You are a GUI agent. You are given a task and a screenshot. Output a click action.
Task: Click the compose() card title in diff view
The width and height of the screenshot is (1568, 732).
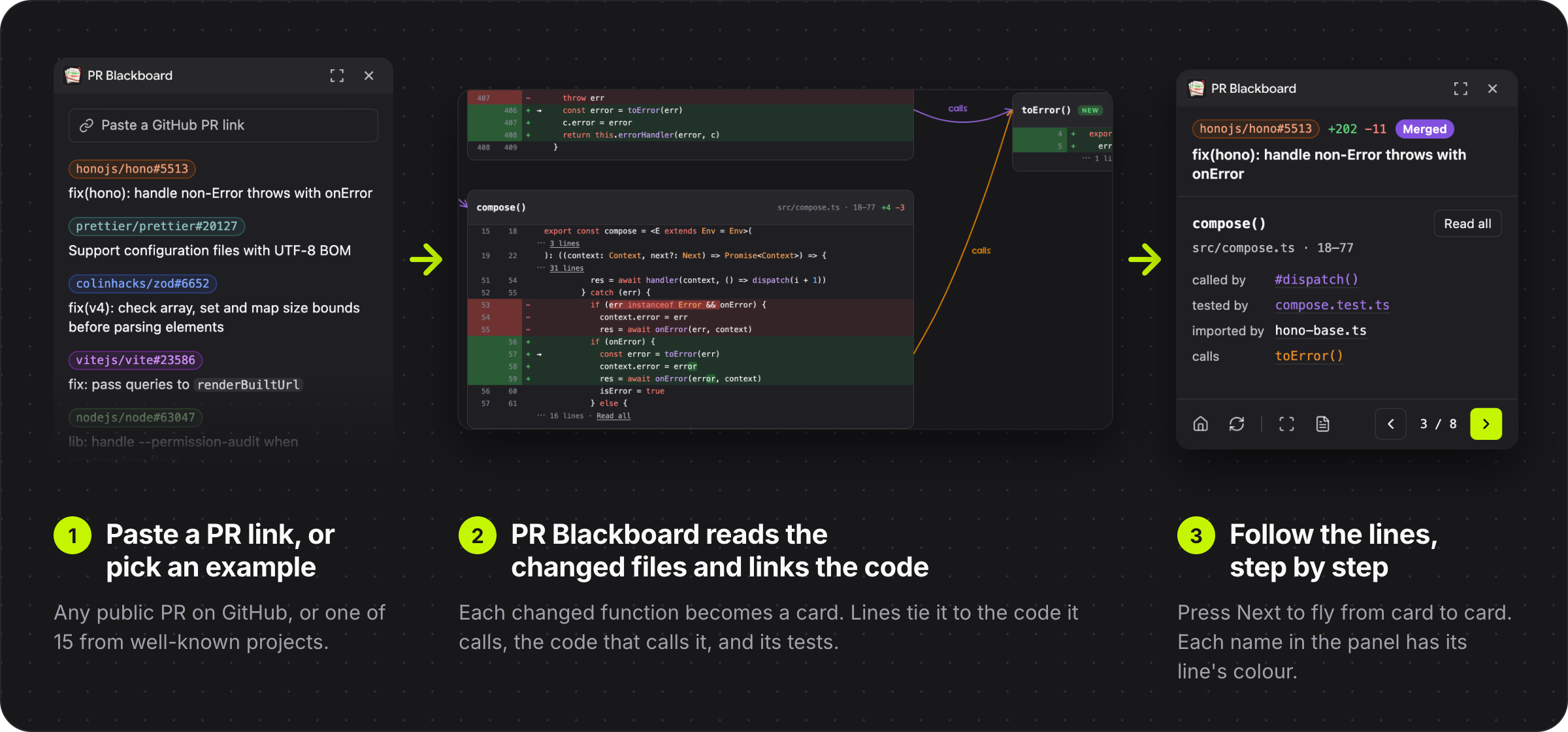click(x=501, y=207)
